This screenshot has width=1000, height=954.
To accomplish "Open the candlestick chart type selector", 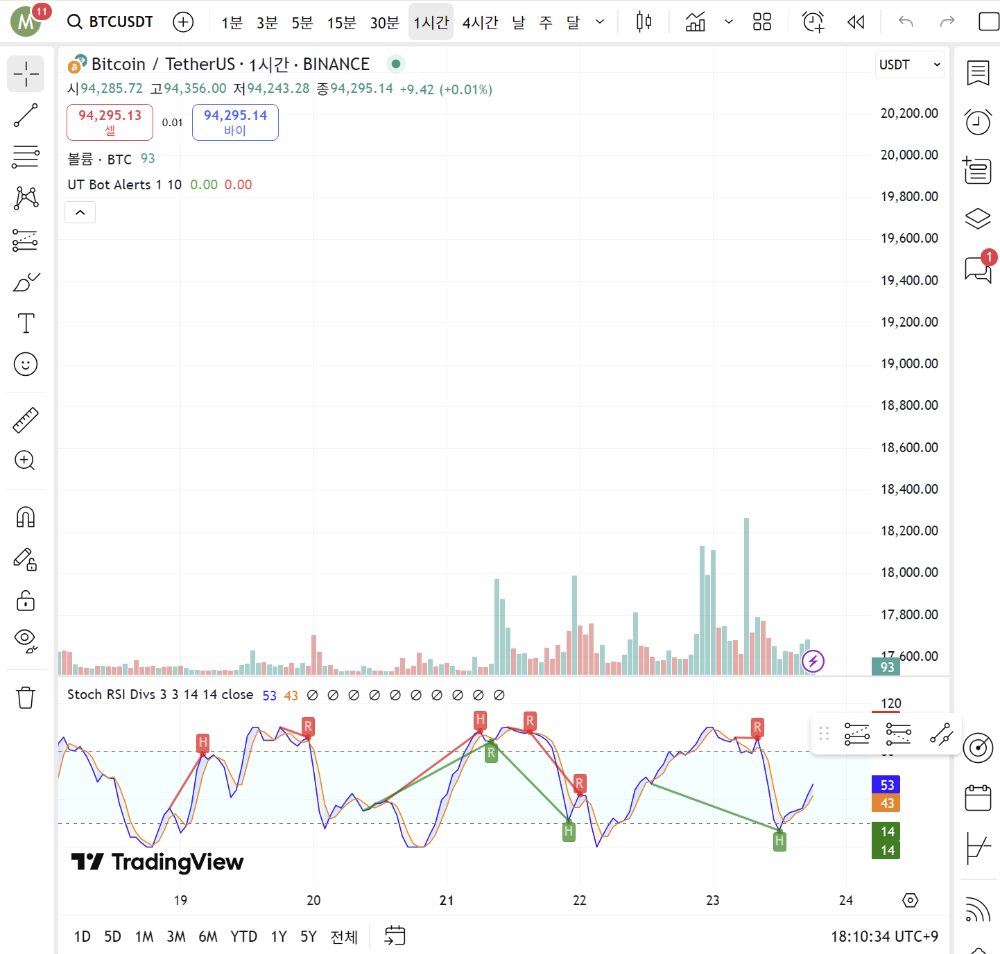I will 643,22.
